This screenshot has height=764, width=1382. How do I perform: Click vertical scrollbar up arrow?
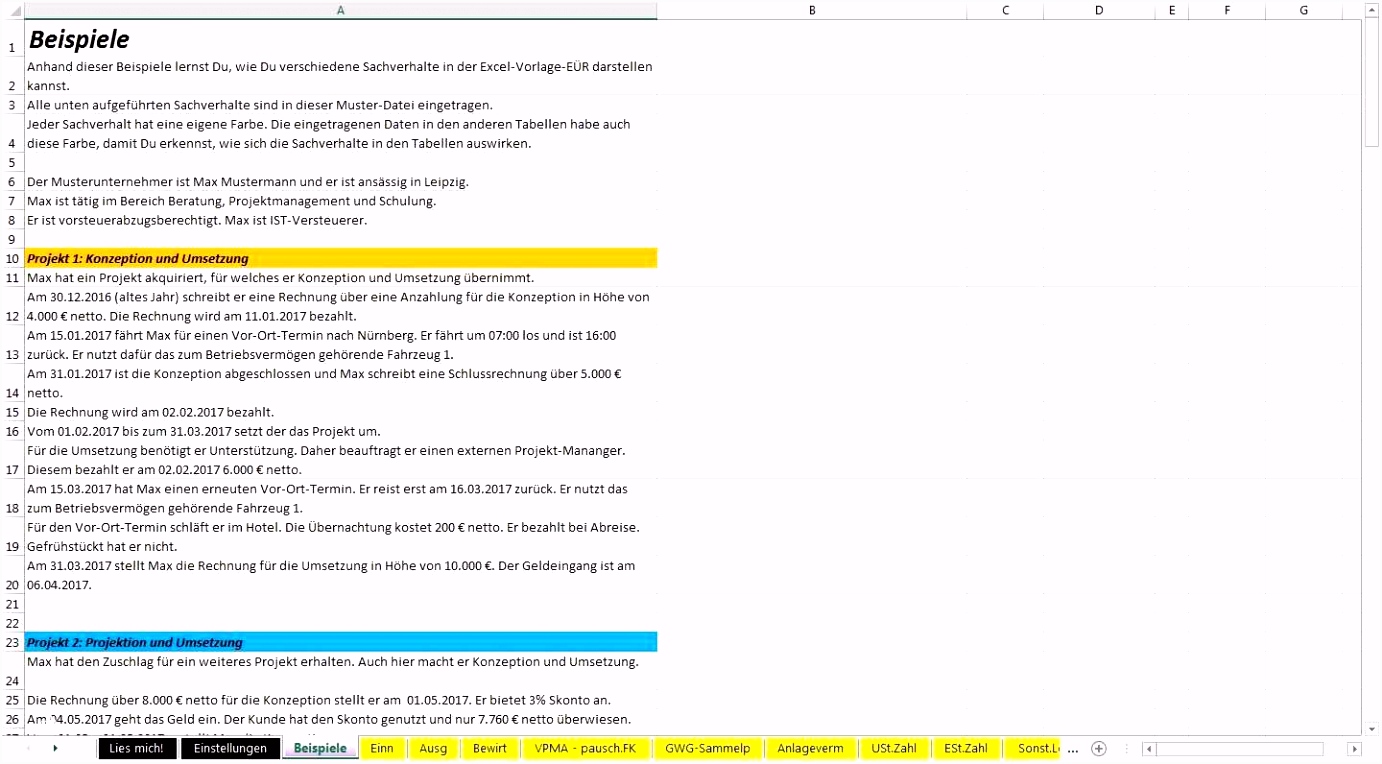coord(1372,9)
